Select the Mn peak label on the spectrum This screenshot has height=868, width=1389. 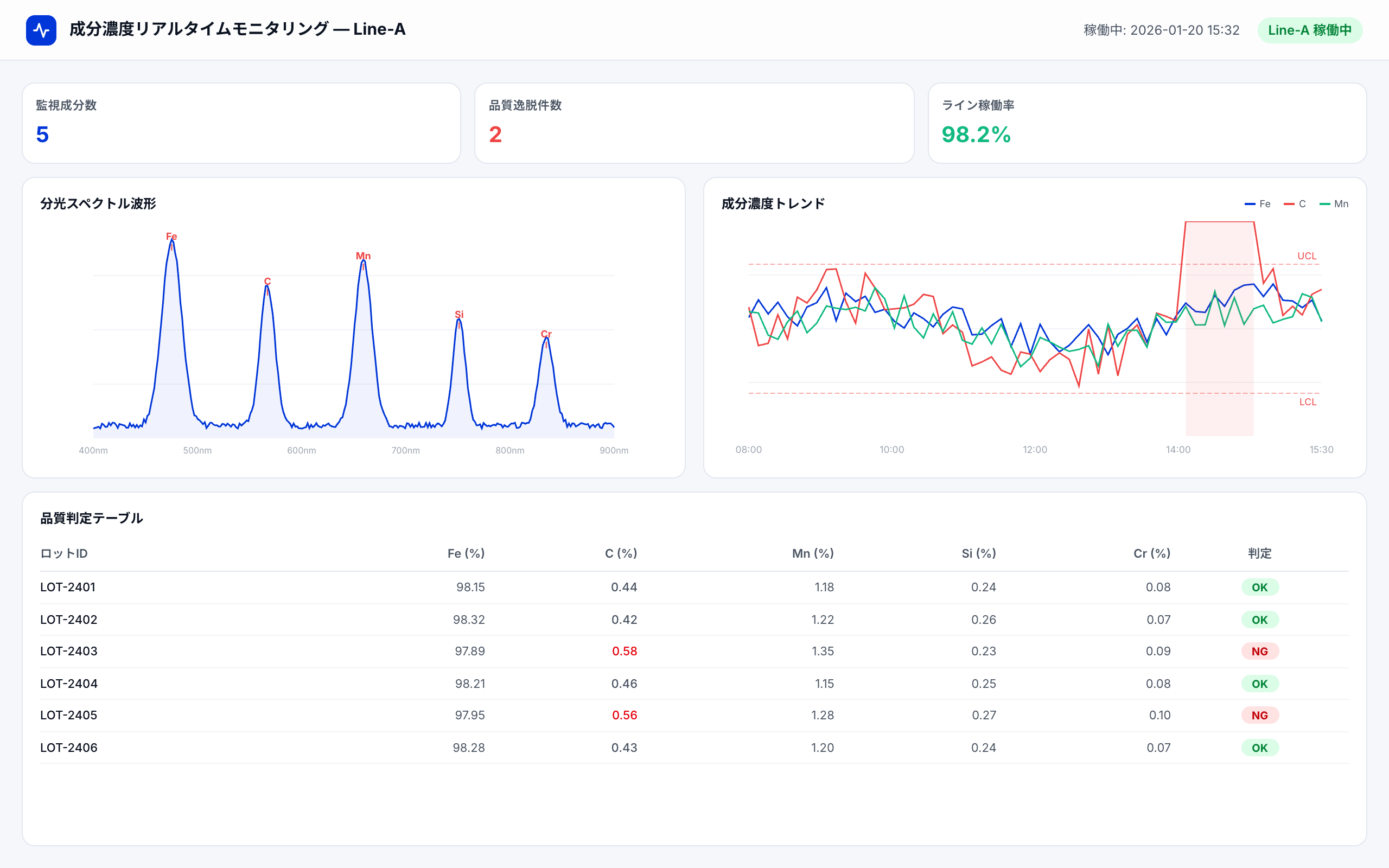tap(363, 256)
